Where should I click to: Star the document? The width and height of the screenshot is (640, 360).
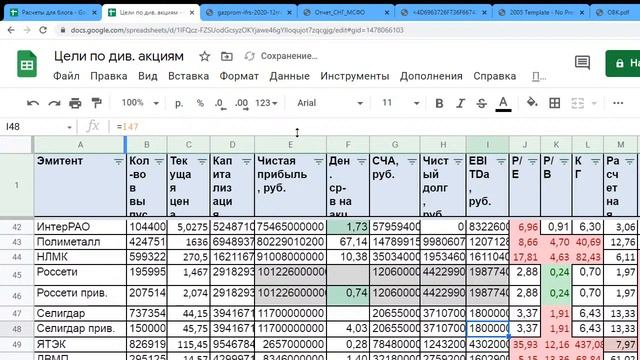click(204, 56)
